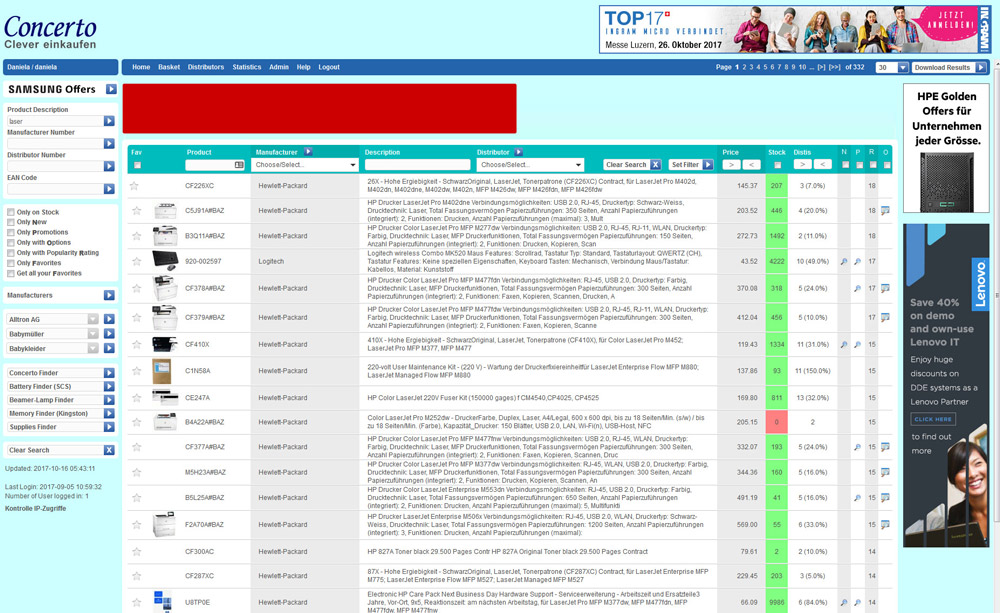Open Kontrolle IP-Zugriffe link

(35, 508)
